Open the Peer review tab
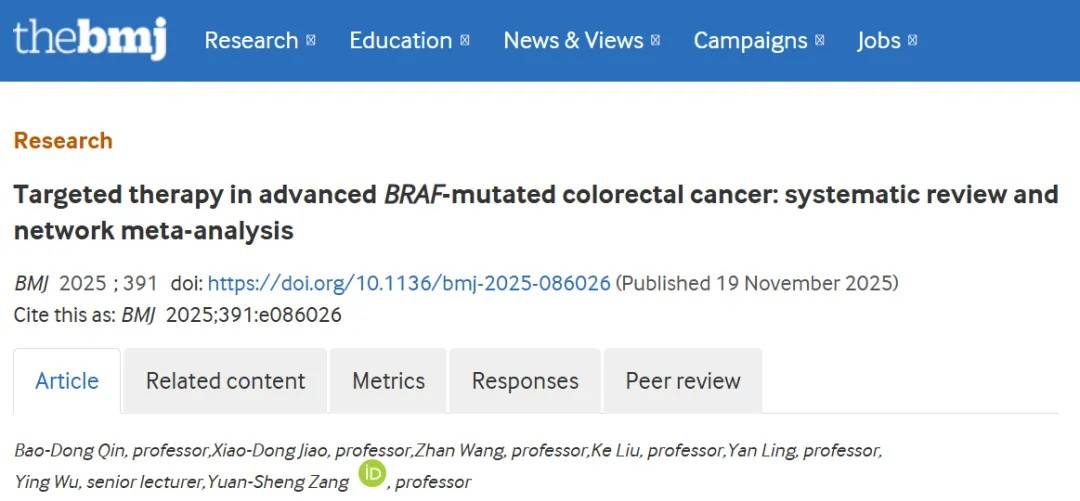The height and width of the screenshot is (501, 1080). pos(683,381)
